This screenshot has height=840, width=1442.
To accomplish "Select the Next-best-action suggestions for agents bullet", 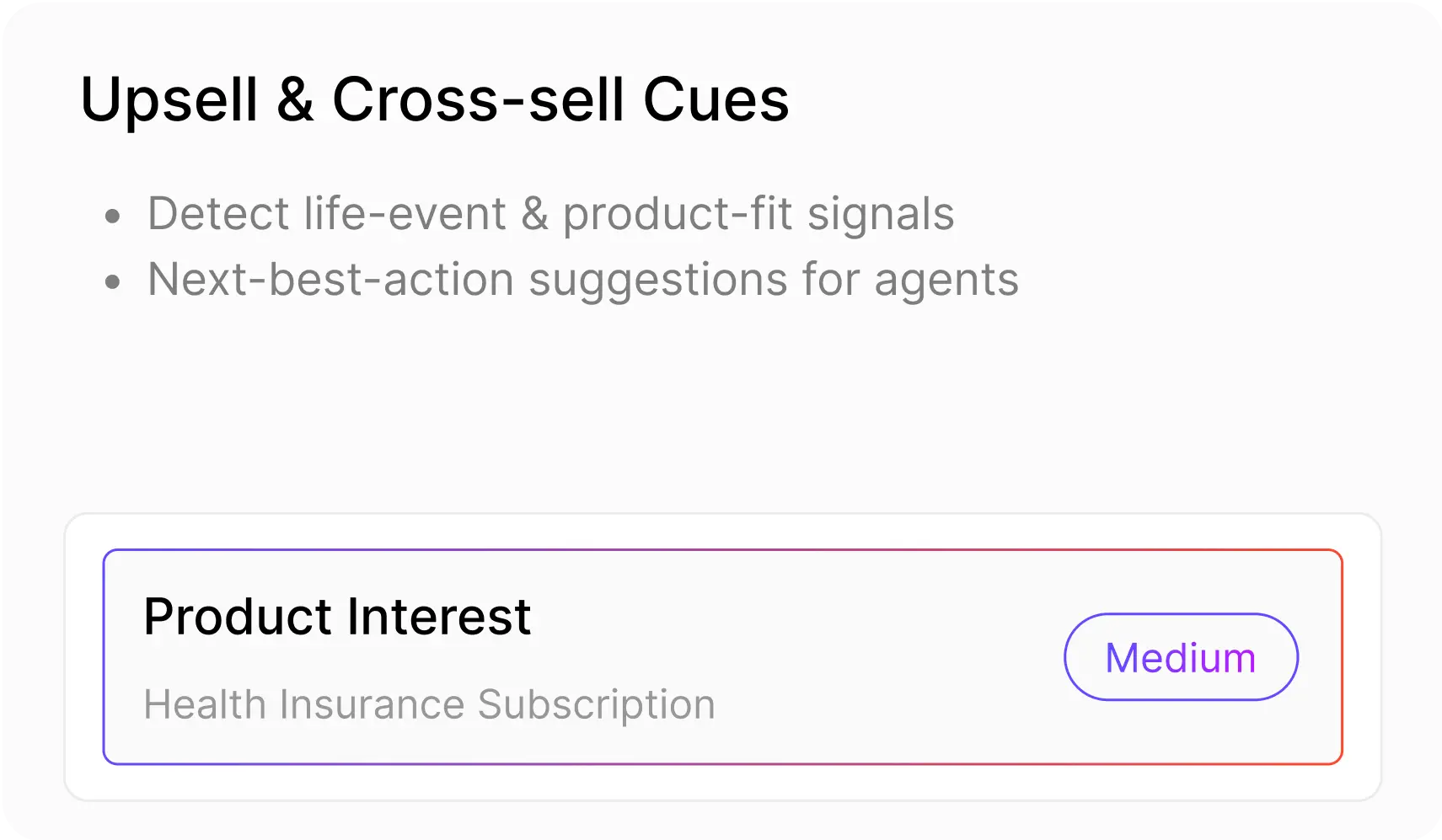I will tap(582, 279).
